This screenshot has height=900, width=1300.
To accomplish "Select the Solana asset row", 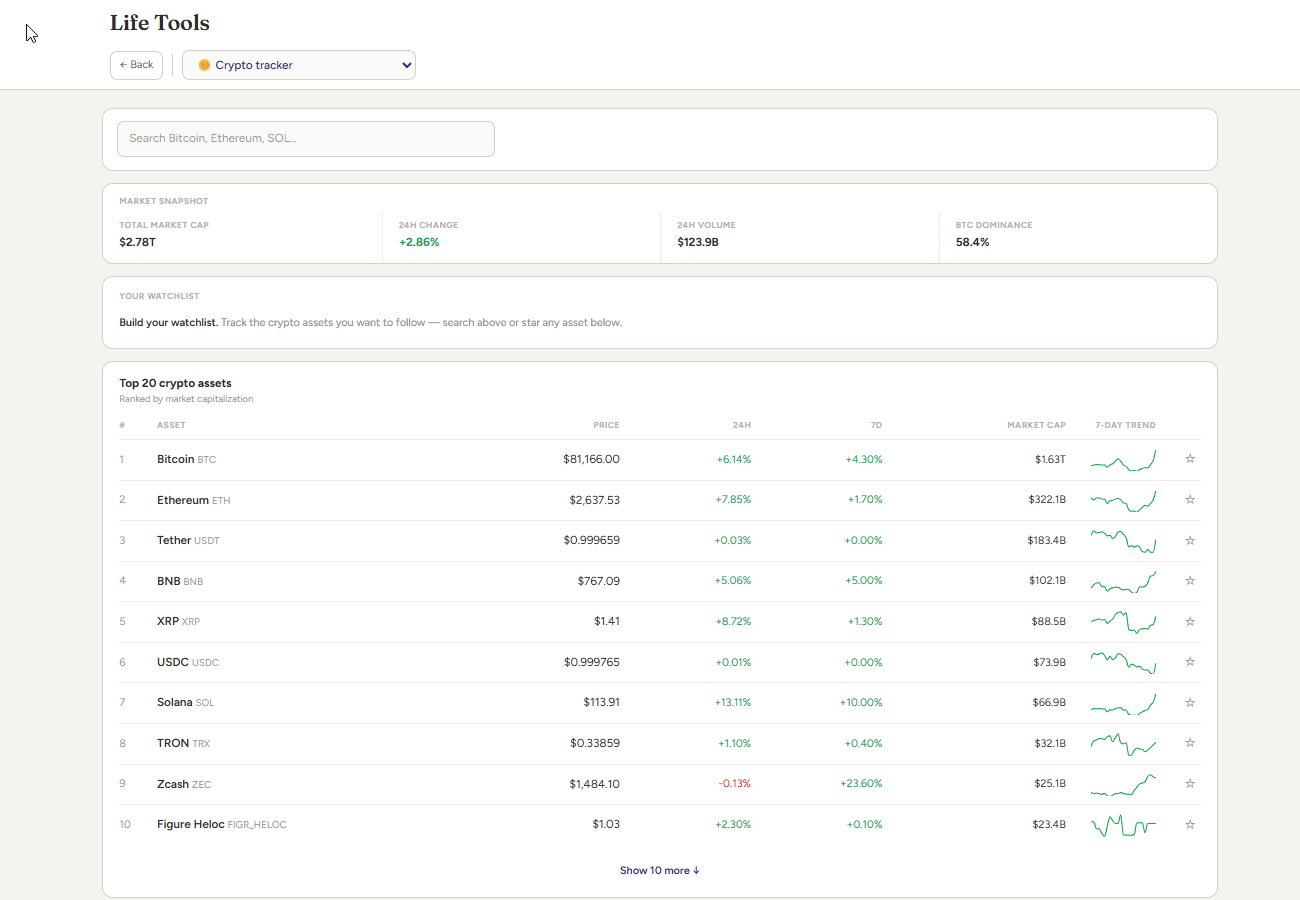I will tap(660, 702).
